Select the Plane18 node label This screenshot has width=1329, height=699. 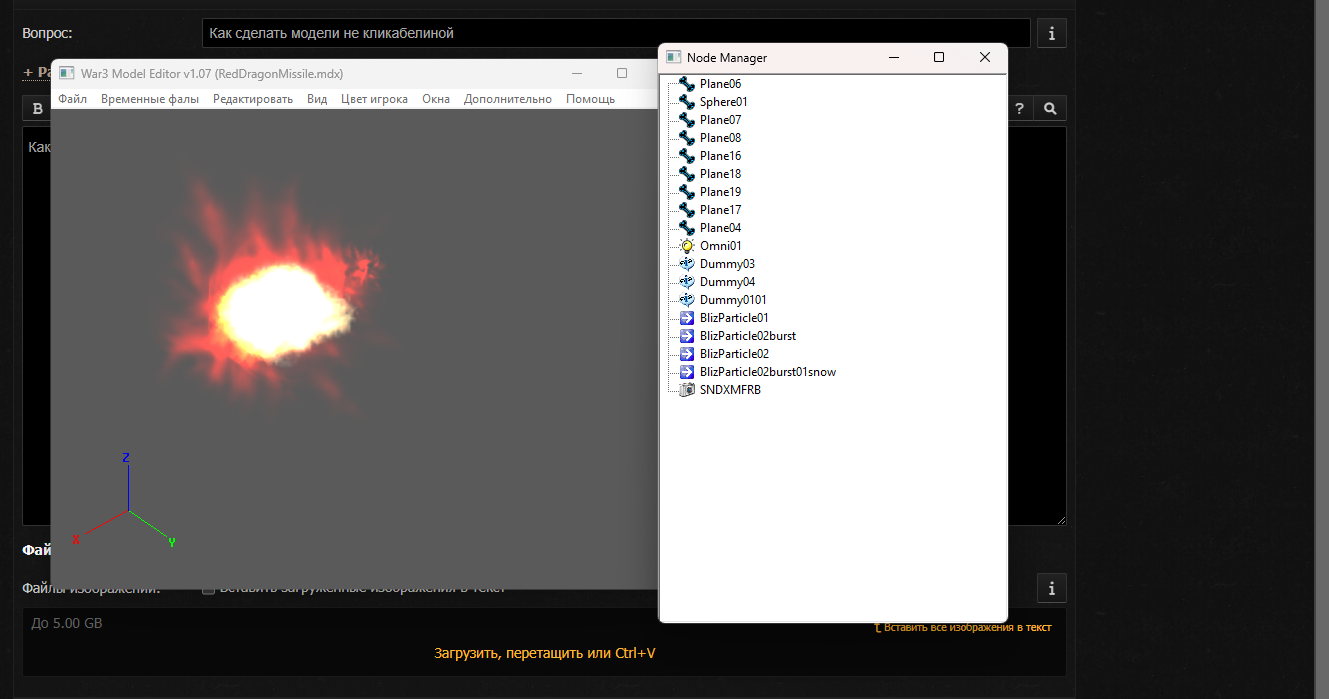pyautogui.click(x=720, y=174)
